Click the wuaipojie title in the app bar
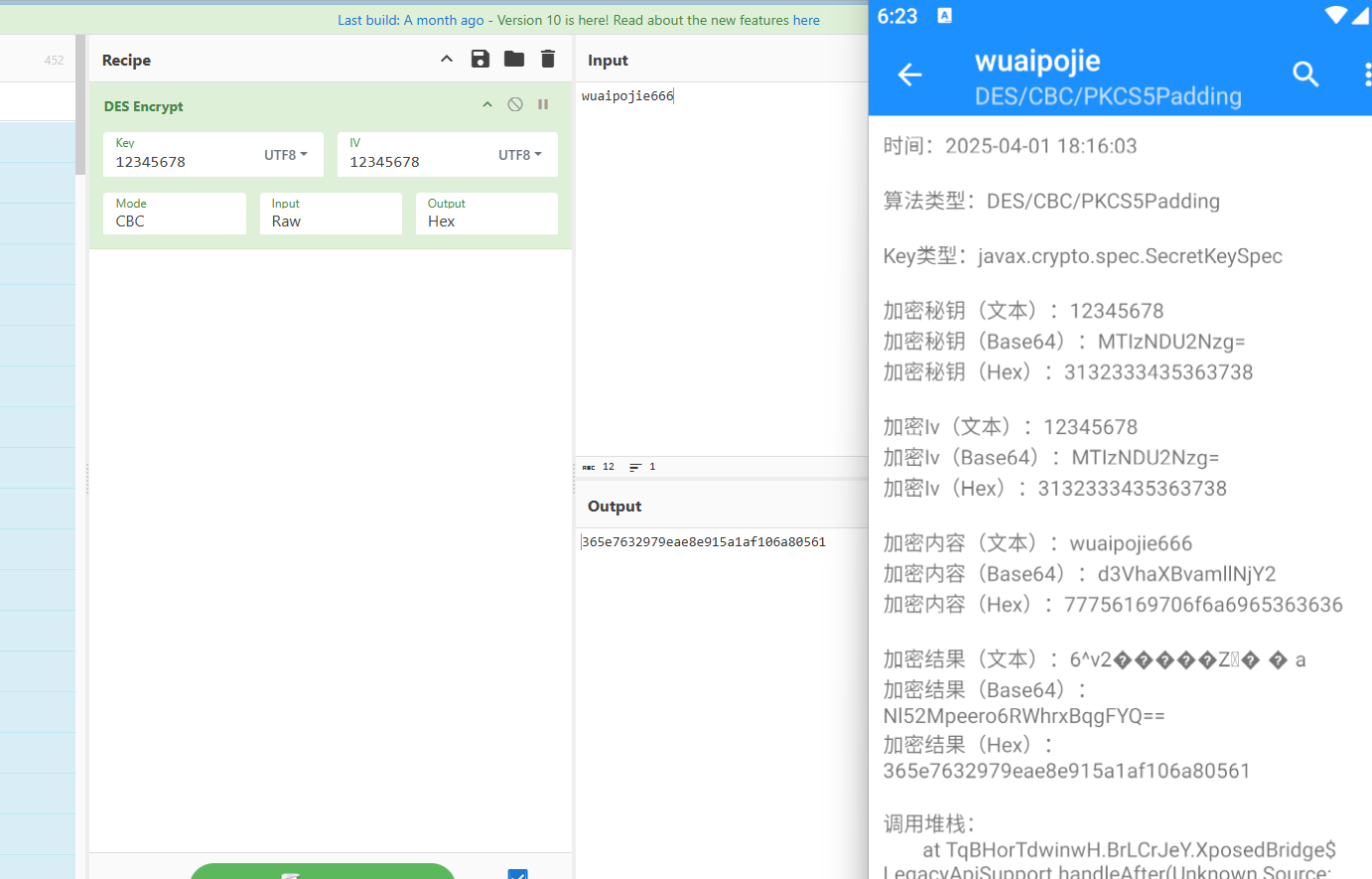Screen dimensions: 1372x879 point(1037,61)
